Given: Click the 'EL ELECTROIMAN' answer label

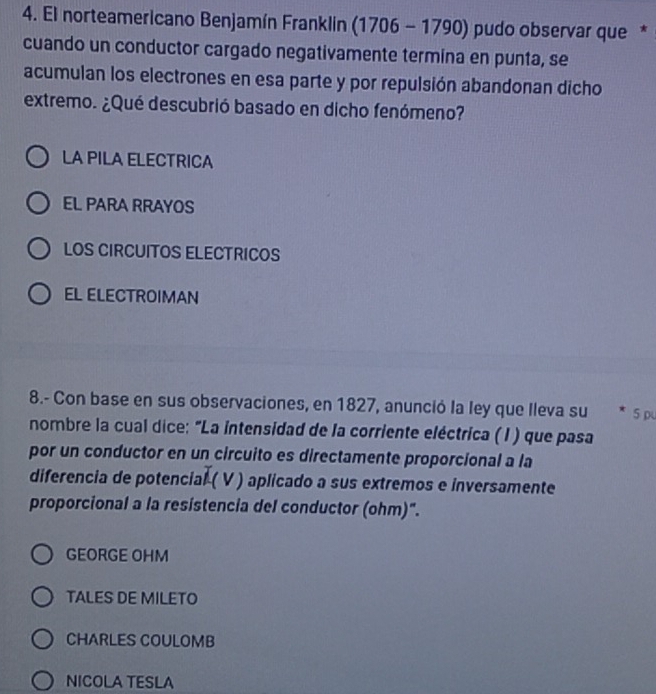Looking at the screenshot, I should click(x=131, y=296).
